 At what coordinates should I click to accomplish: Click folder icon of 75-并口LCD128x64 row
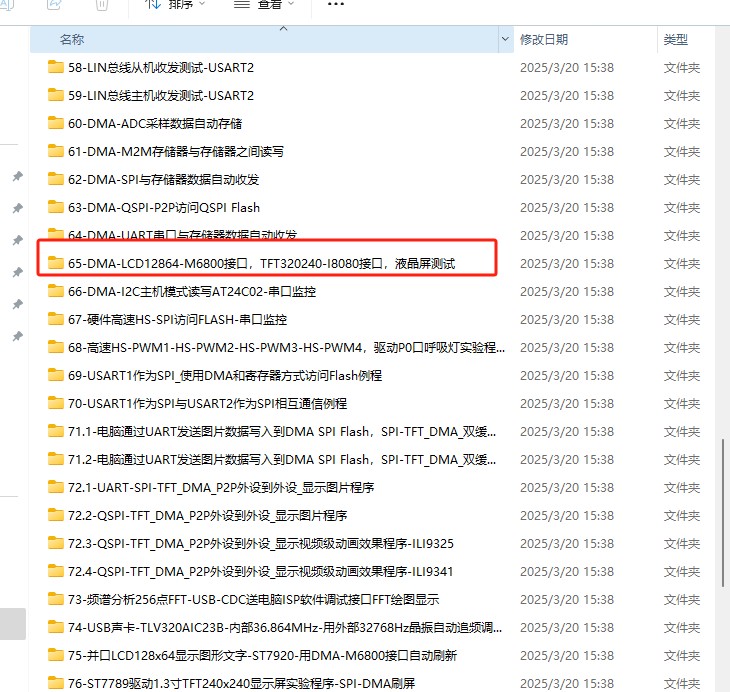click(55, 655)
